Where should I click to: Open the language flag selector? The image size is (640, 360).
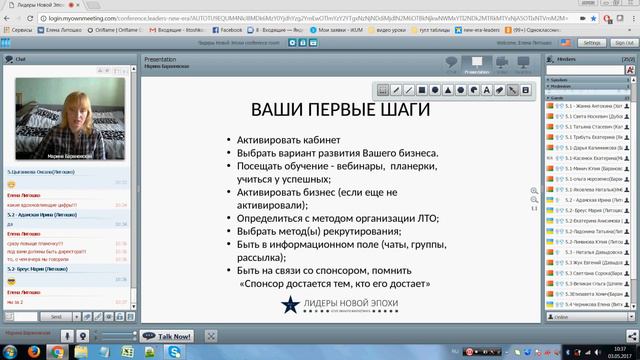(x=566, y=43)
